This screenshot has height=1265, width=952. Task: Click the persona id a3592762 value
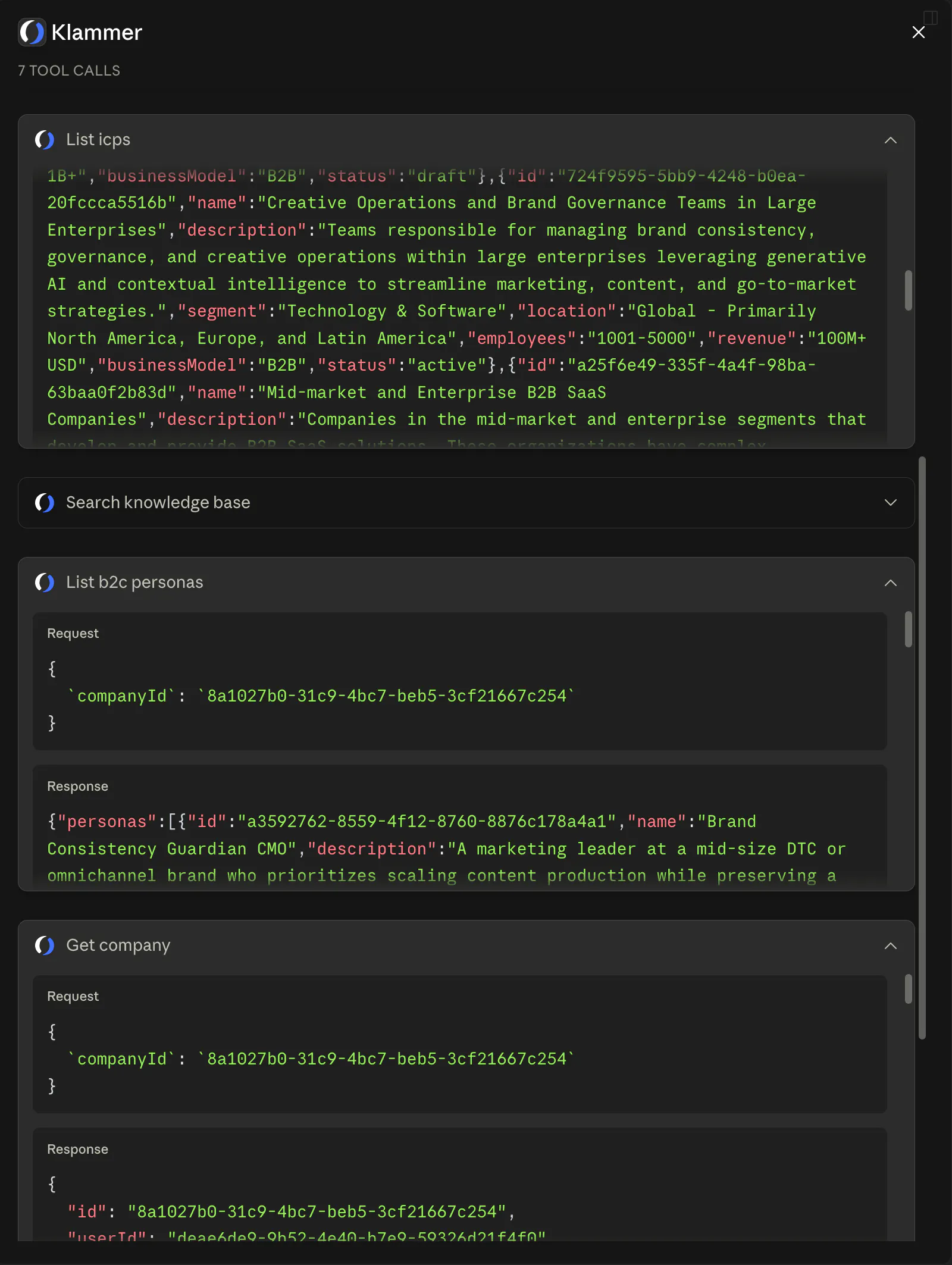tap(427, 822)
